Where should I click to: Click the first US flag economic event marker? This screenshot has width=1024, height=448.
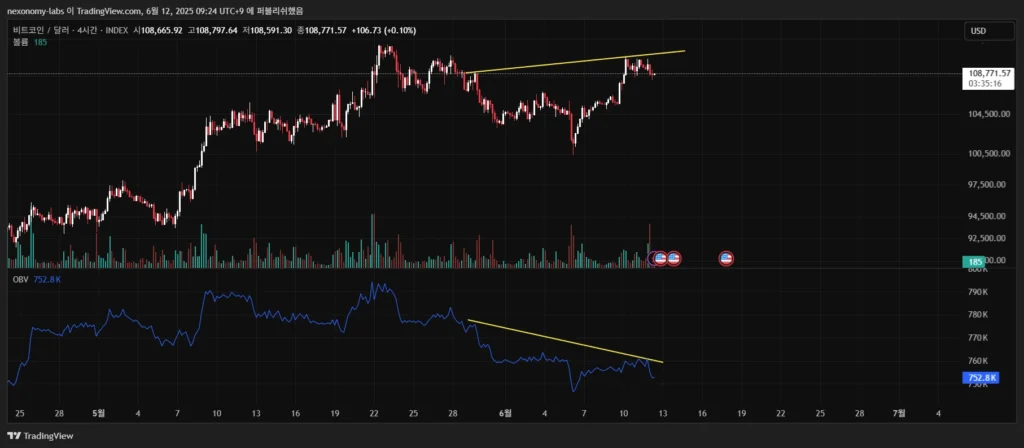tap(661, 259)
